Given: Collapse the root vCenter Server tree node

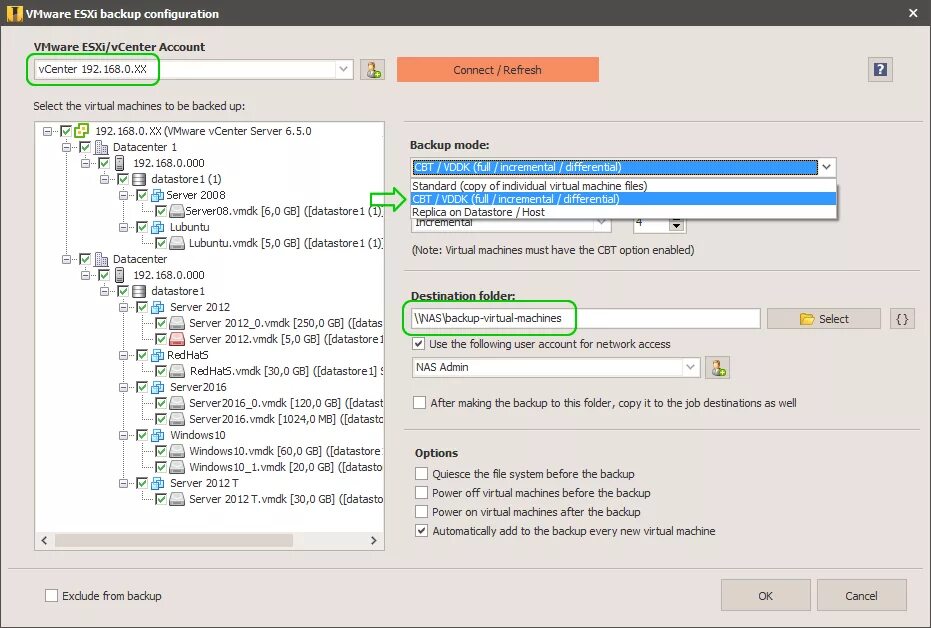Looking at the screenshot, I should coord(48,131).
